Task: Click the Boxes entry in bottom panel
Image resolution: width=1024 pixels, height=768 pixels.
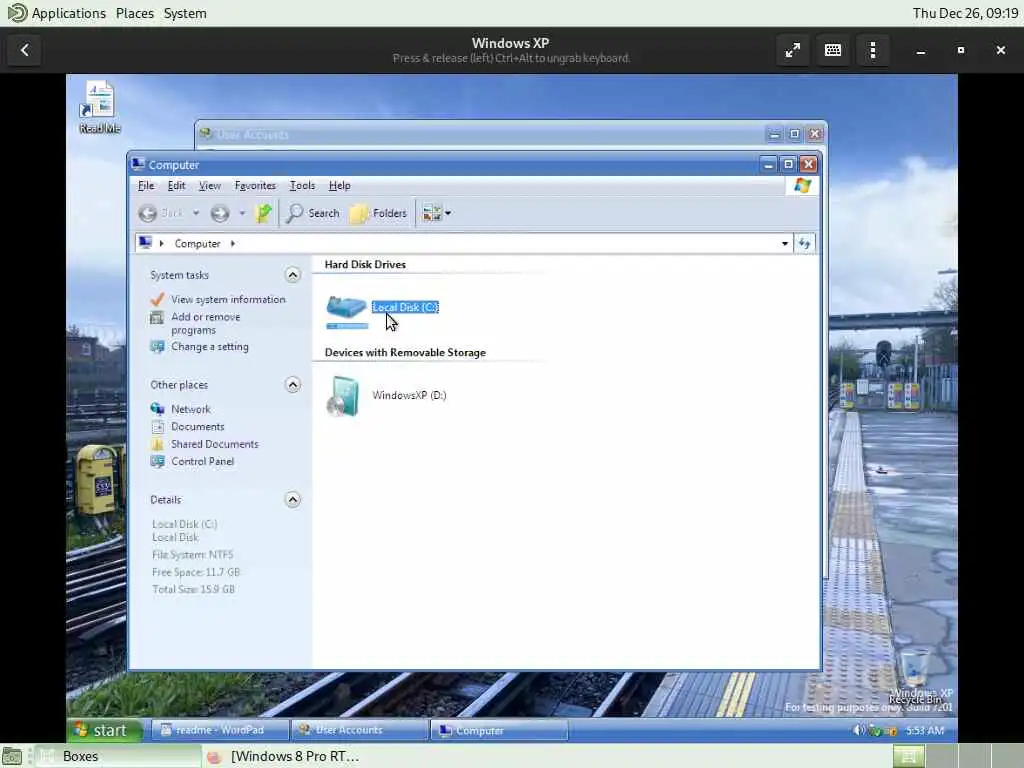Action: [118, 756]
